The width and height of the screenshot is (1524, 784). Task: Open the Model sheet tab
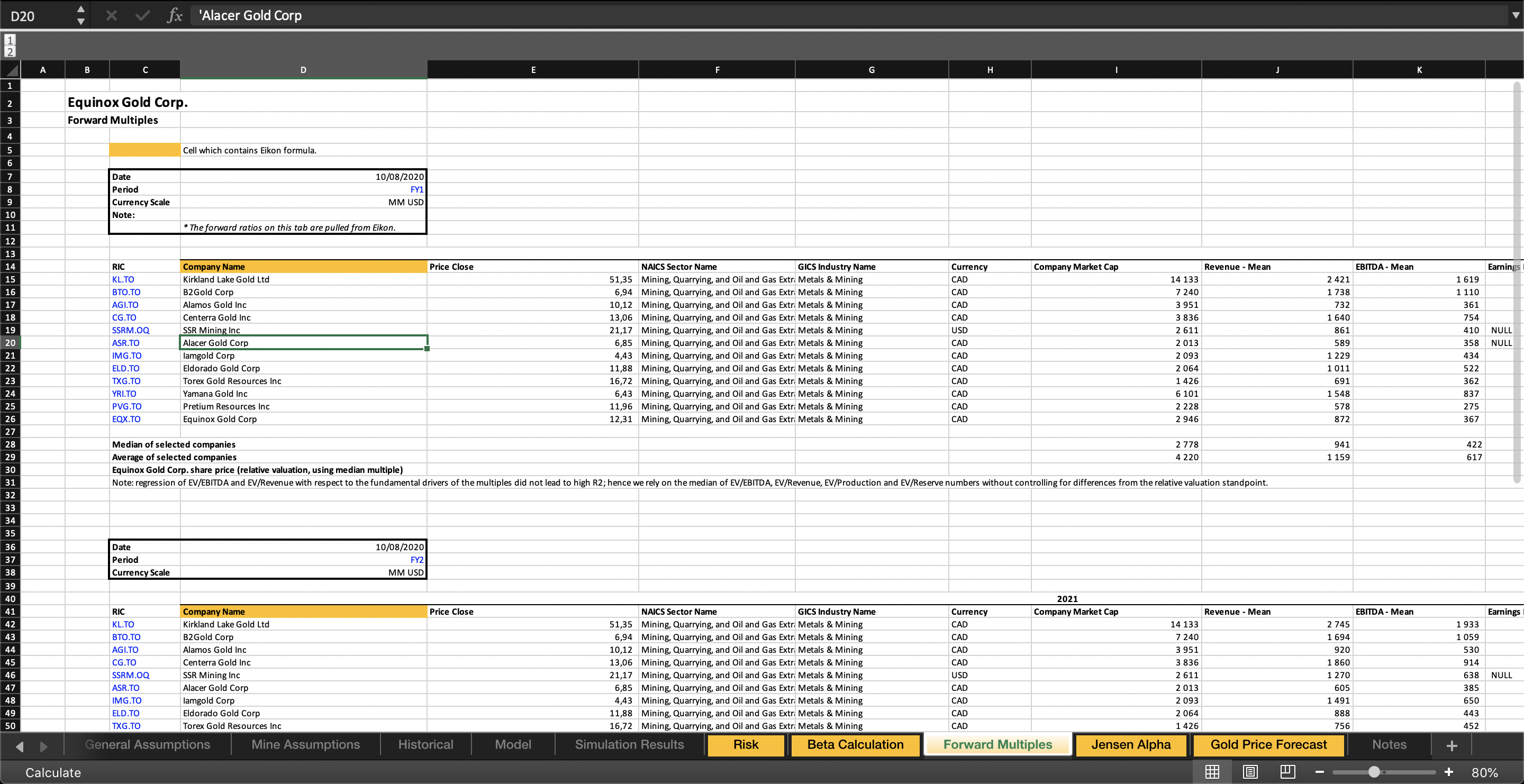point(513,744)
